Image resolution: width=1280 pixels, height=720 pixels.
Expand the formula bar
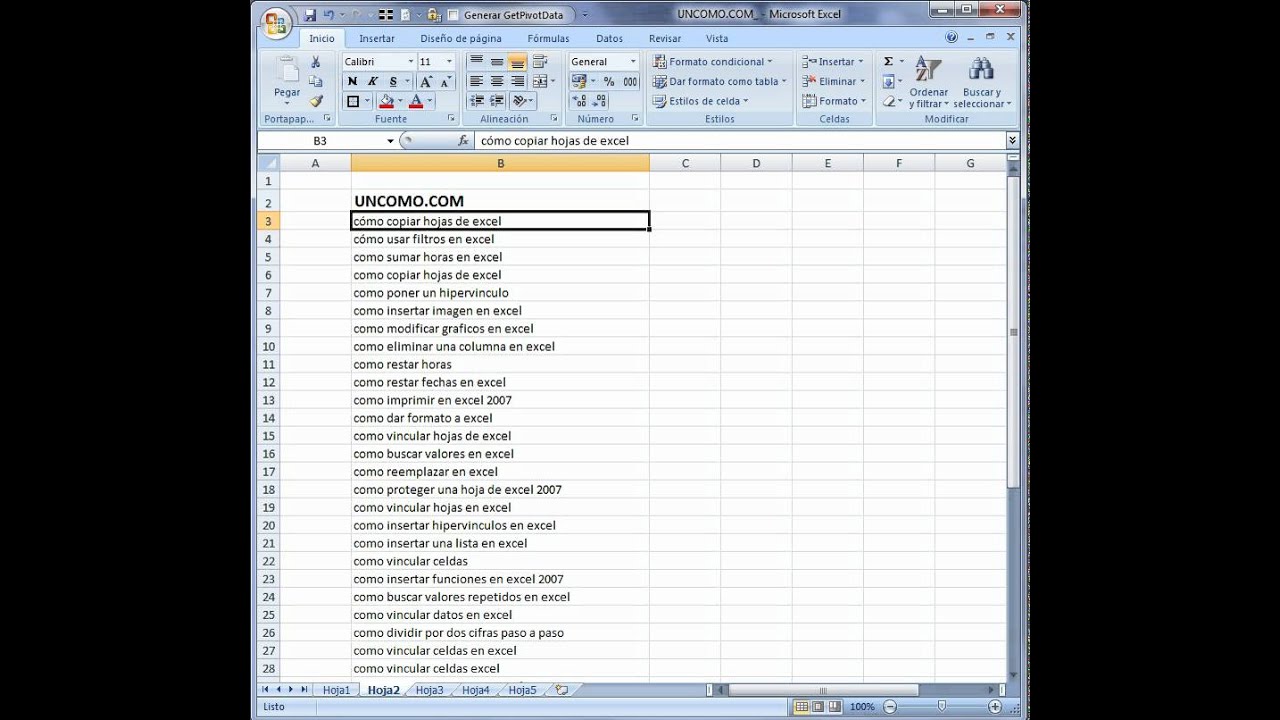click(x=1012, y=141)
